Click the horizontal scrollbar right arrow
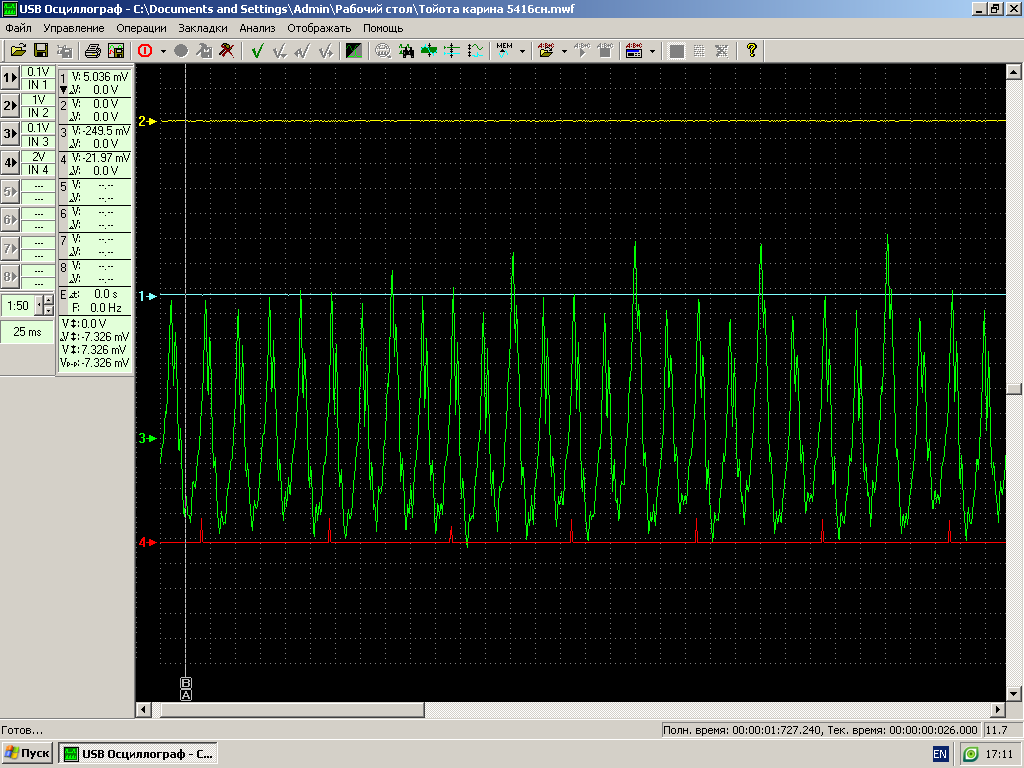Viewport: 1024px width, 768px height. tap(998, 709)
